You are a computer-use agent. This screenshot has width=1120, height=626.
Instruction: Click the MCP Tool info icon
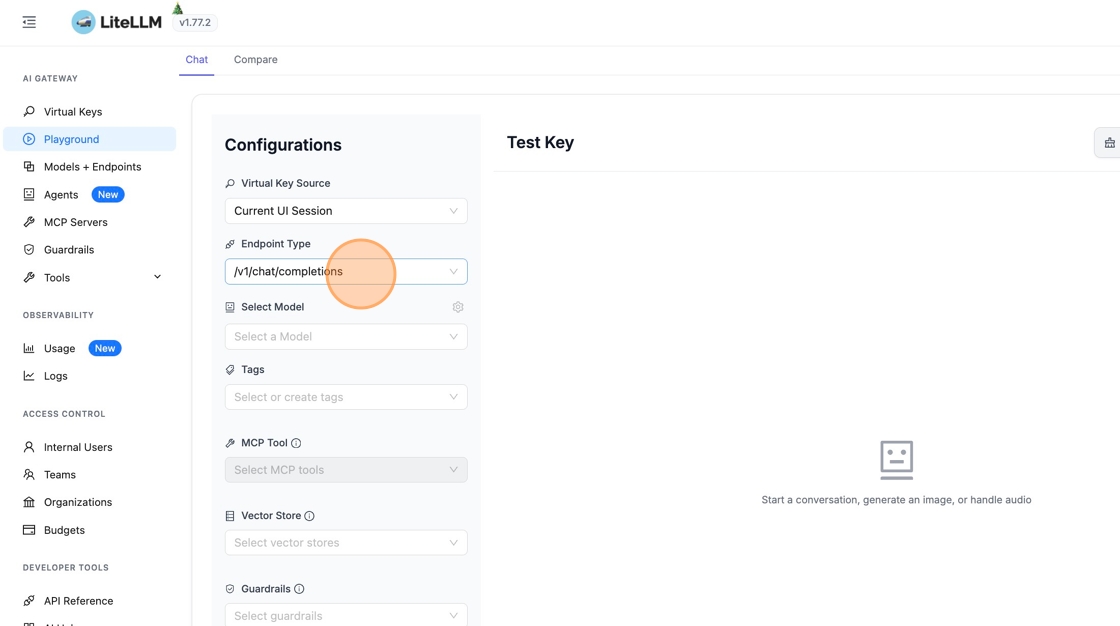[296, 443]
